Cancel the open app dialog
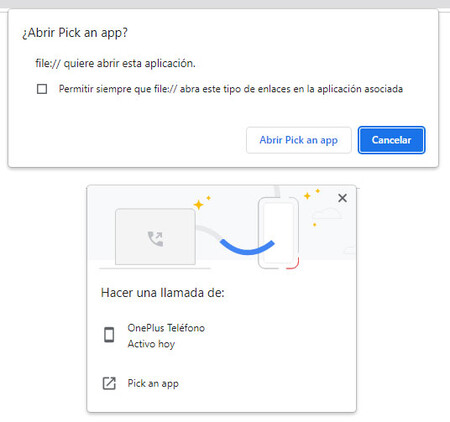 (x=391, y=140)
